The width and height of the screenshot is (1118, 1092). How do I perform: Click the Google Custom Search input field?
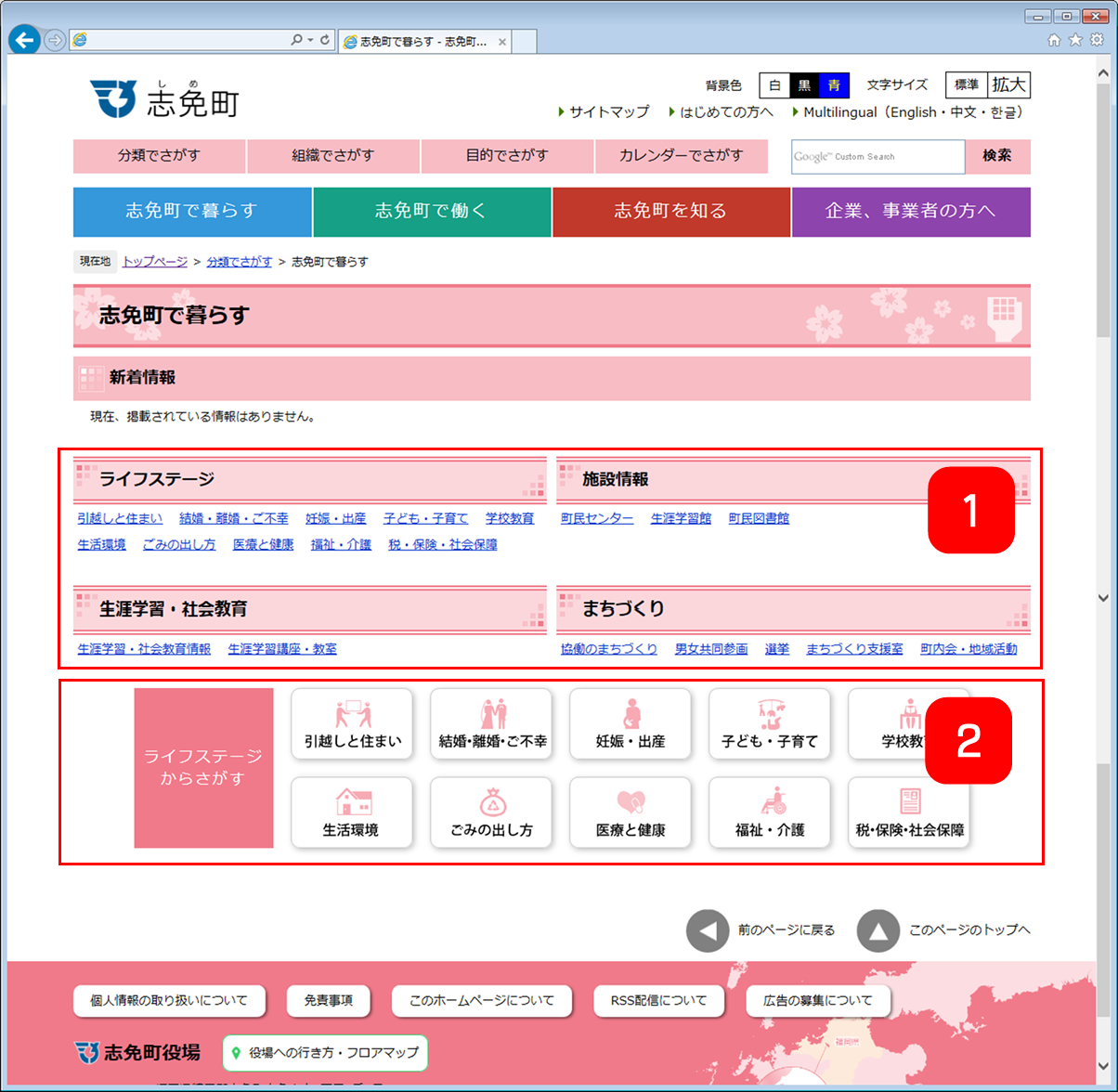click(877, 157)
